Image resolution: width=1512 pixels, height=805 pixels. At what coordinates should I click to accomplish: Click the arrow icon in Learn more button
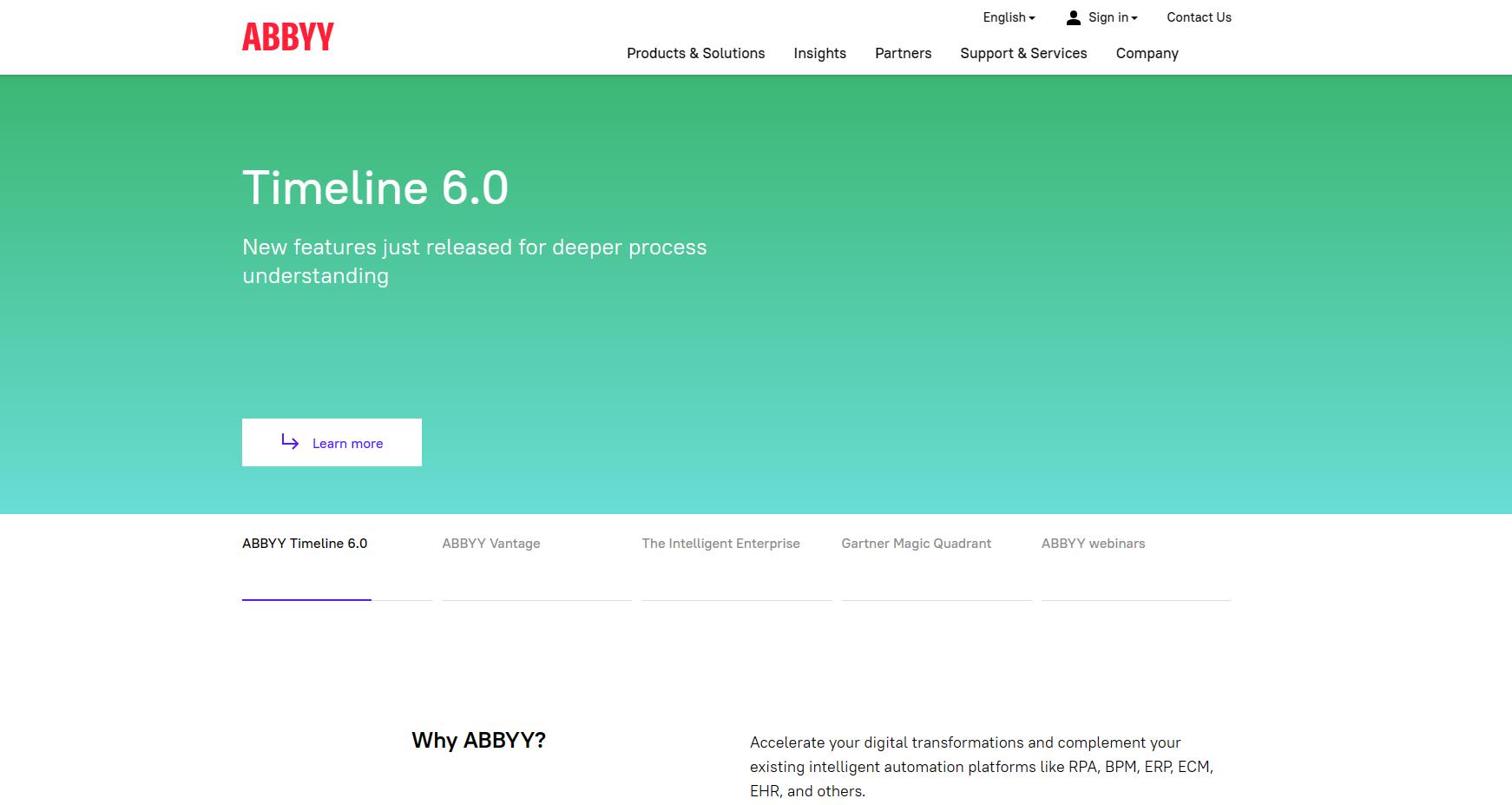pos(290,442)
